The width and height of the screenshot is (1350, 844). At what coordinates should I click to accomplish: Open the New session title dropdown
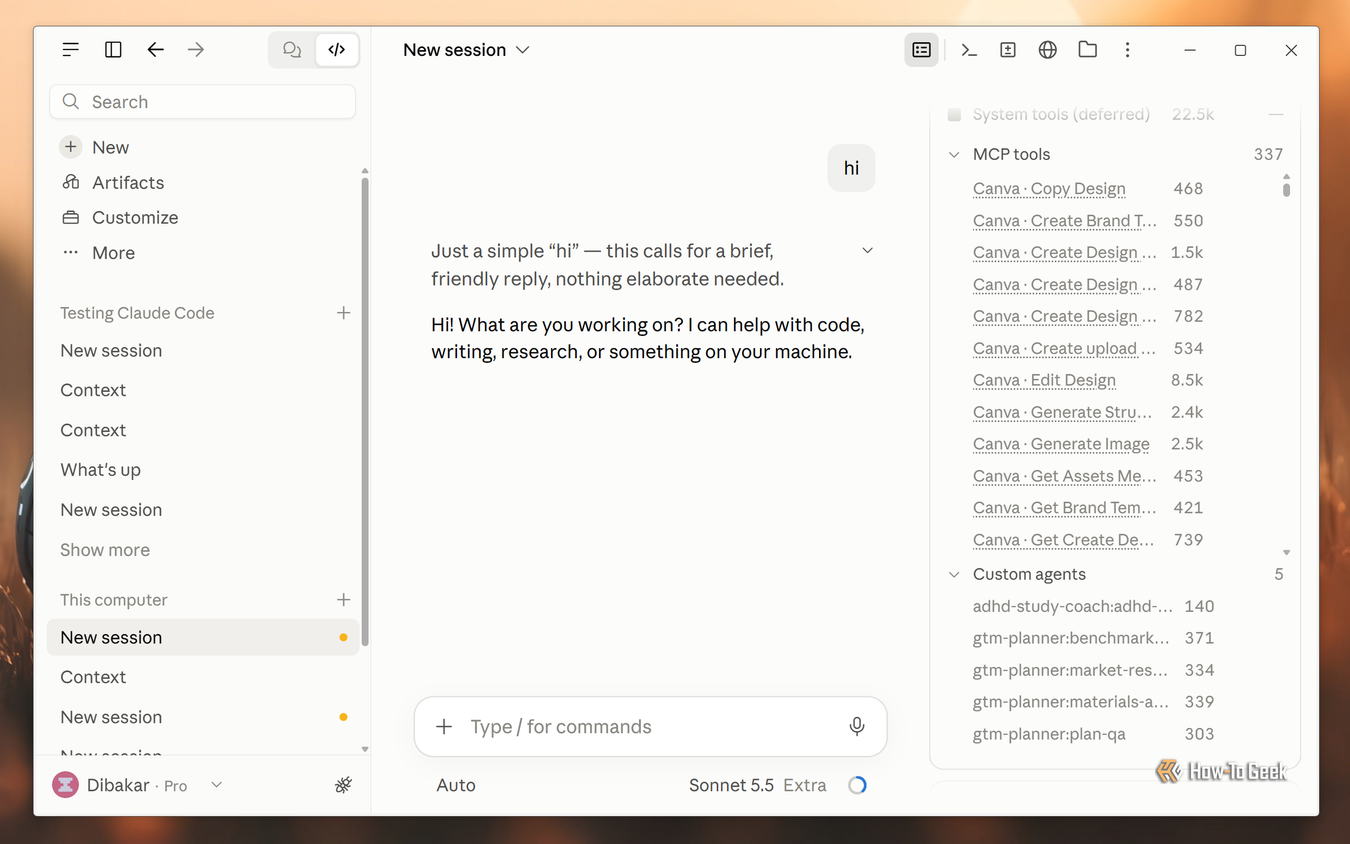(466, 50)
